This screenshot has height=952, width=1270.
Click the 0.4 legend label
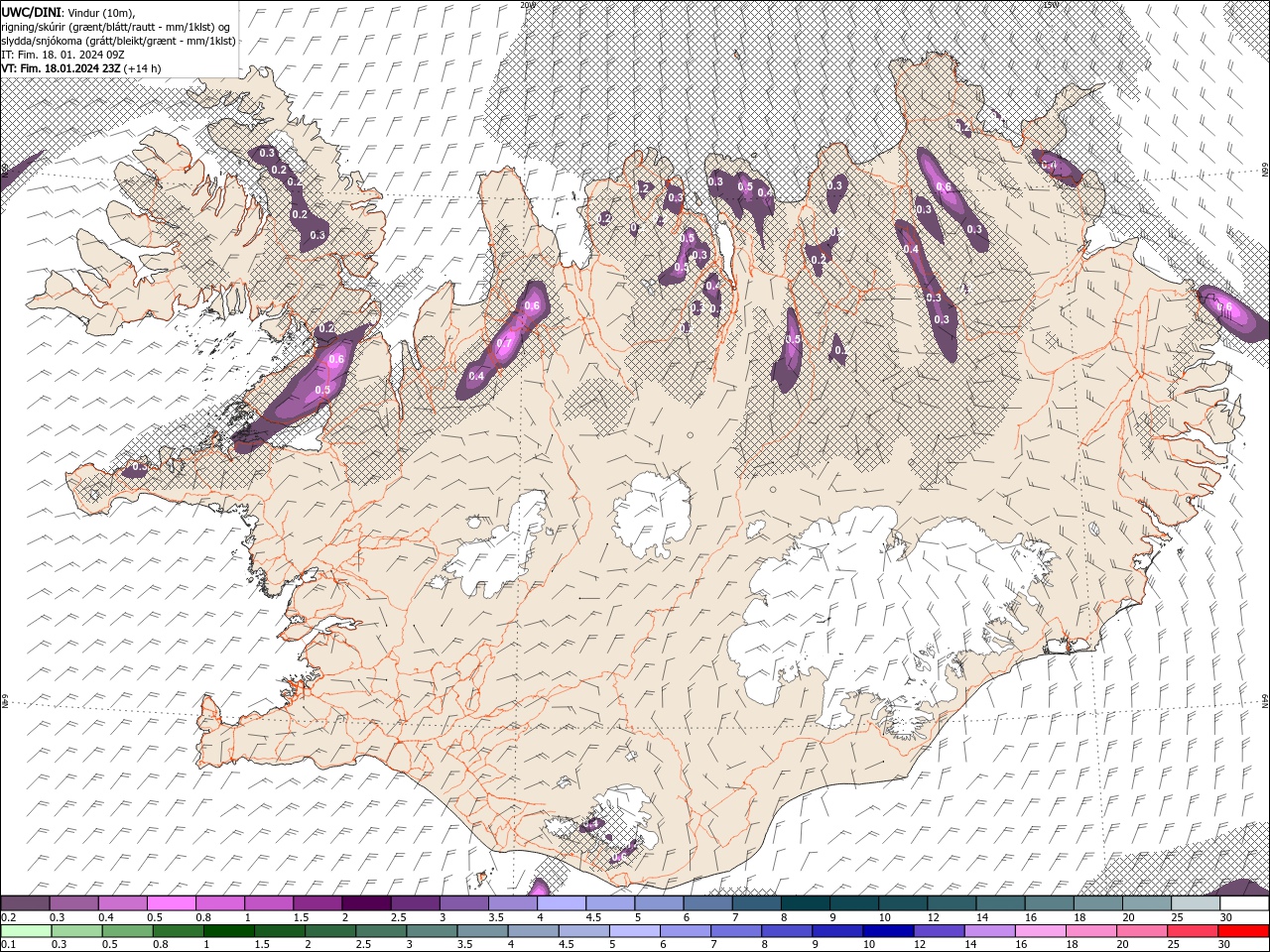click(x=105, y=917)
